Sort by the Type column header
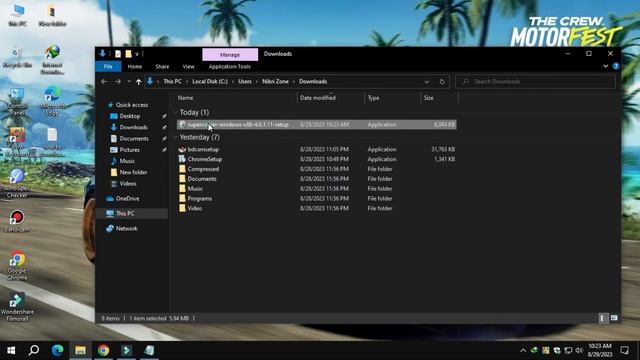The height and width of the screenshot is (360, 640). 373,98
